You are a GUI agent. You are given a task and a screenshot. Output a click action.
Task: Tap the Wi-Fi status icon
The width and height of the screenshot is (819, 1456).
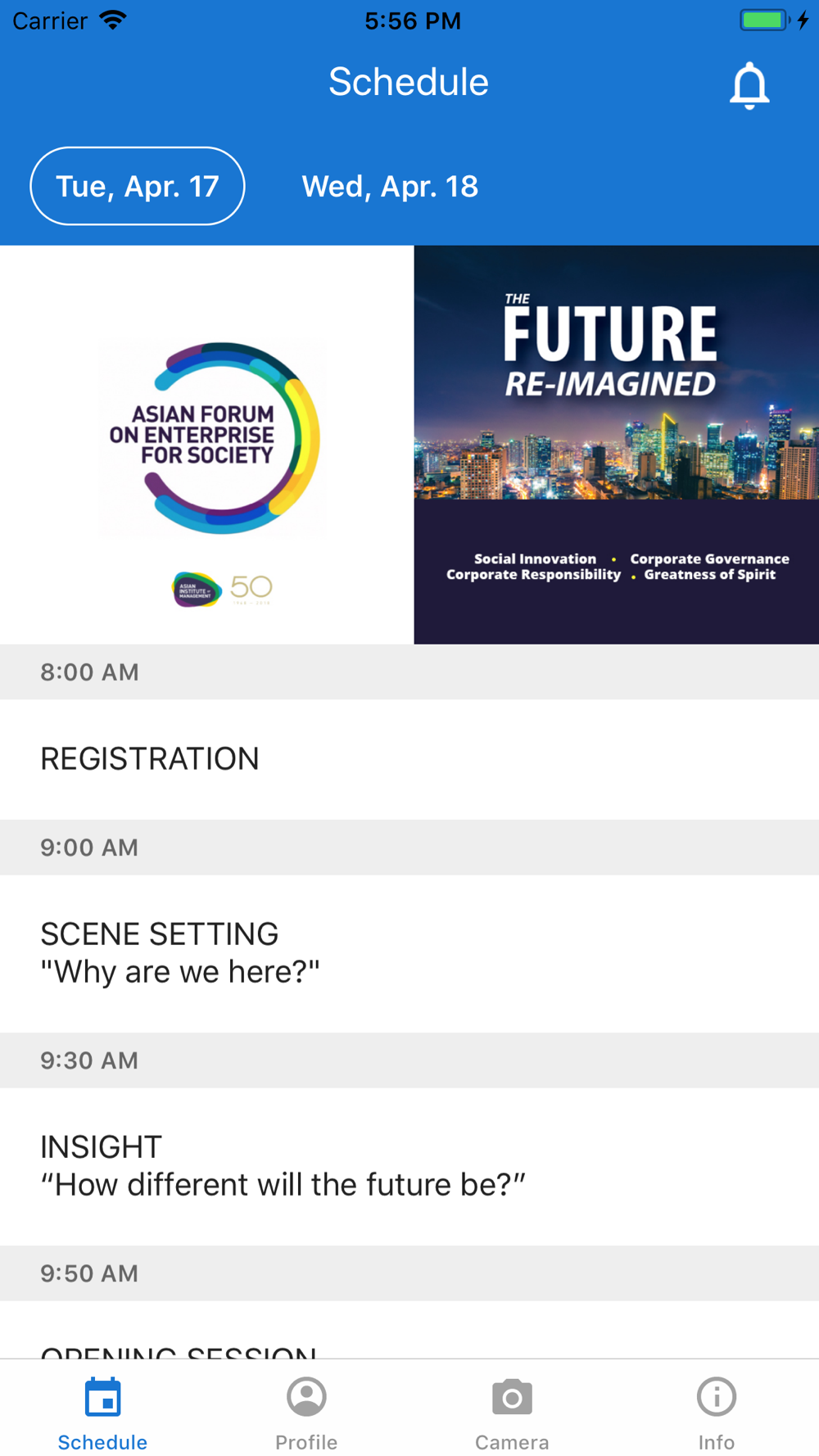(113, 20)
